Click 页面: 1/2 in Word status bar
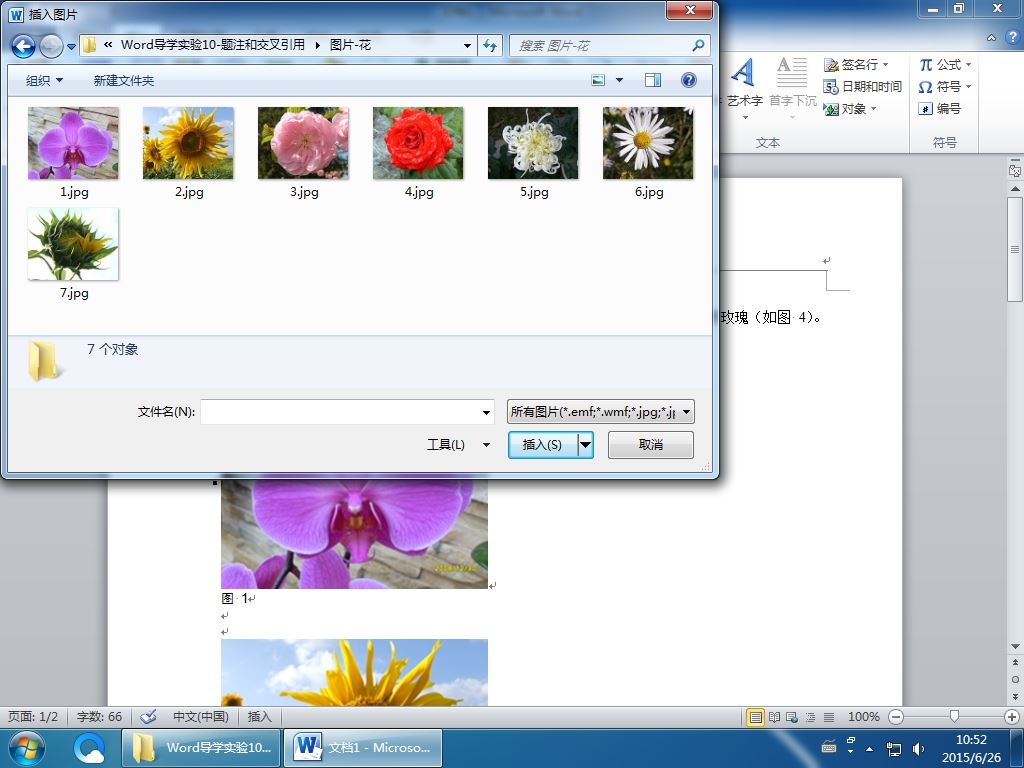The height and width of the screenshot is (768, 1024). (33, 716)
